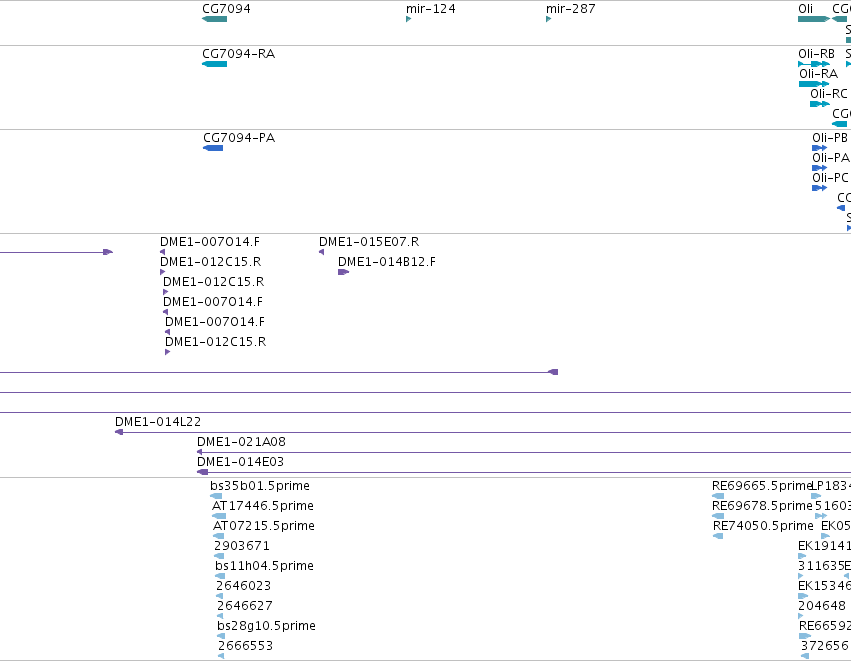Click the AT07215.5prime EST label
This screenshot has width=851, height=661.
[x=264, y=526]
